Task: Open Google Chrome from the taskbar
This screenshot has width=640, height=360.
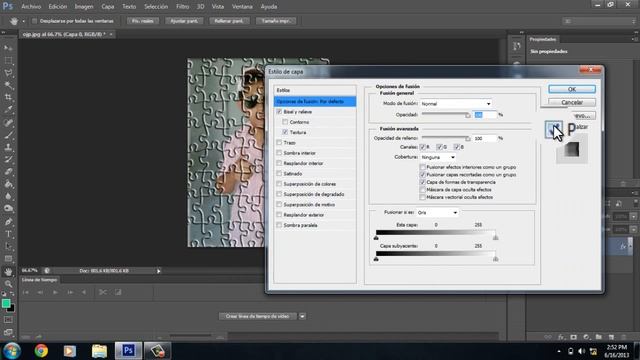Action: click(41, 351)
